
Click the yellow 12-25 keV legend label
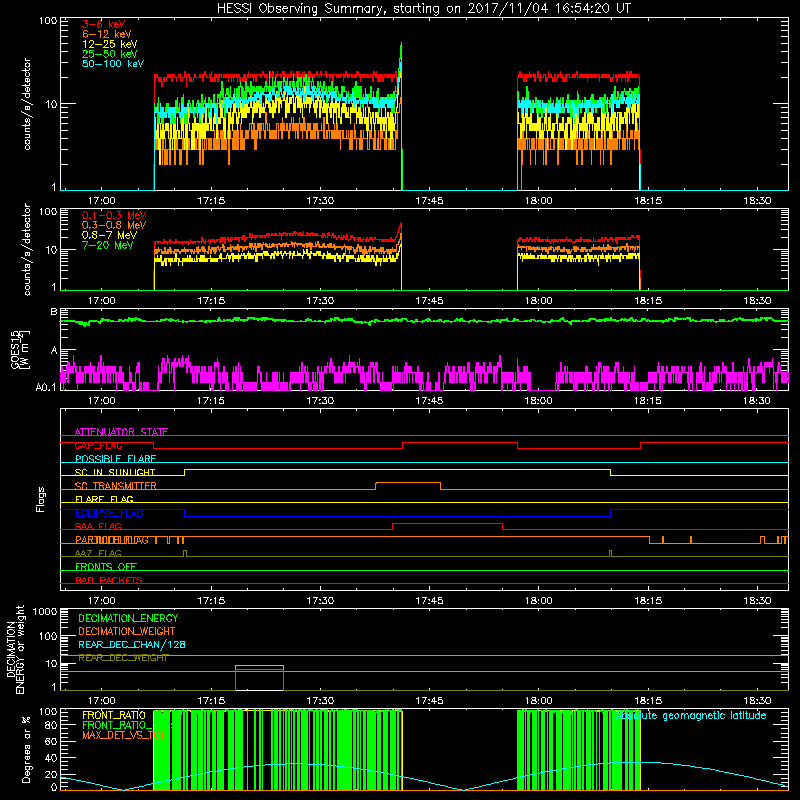(110, 44)
